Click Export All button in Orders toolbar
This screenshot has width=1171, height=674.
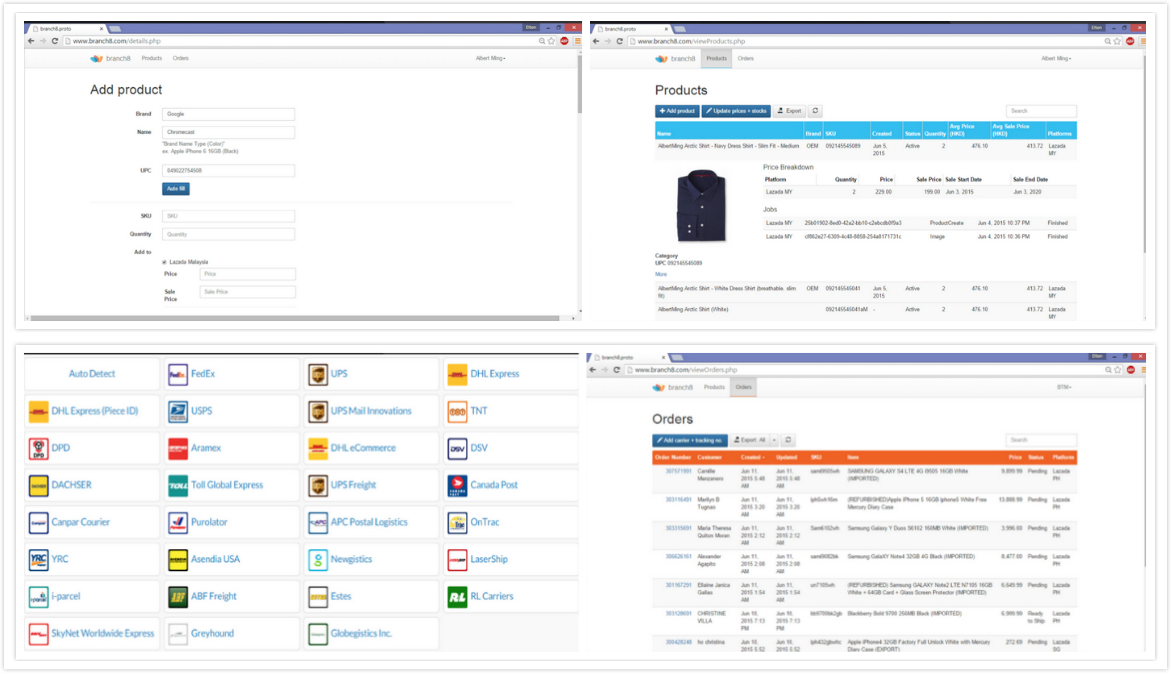pos(750,440)
